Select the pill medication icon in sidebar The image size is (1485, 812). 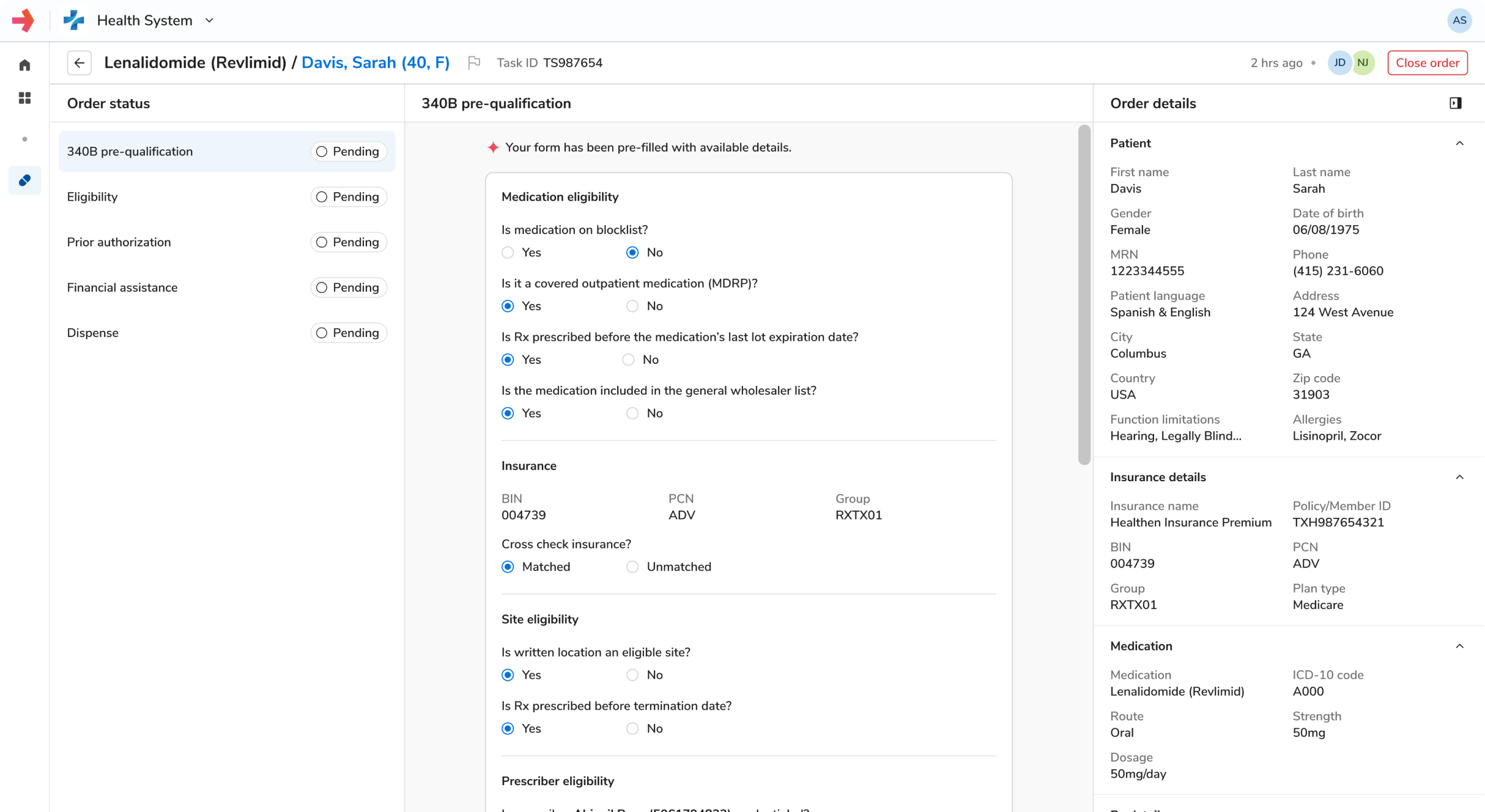coord(24,180)
